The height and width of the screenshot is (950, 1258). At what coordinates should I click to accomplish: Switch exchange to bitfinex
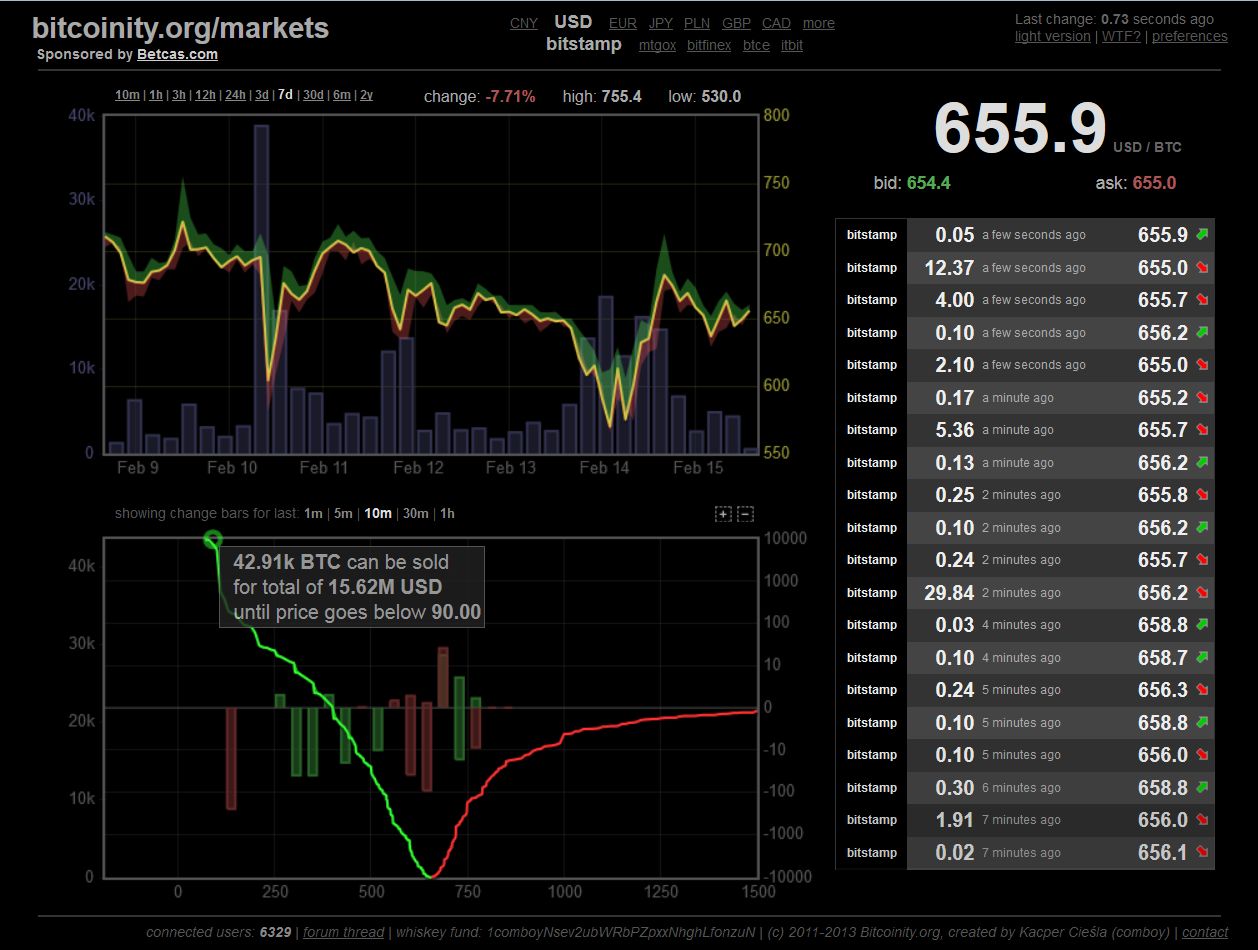click(x=709, y=45)
